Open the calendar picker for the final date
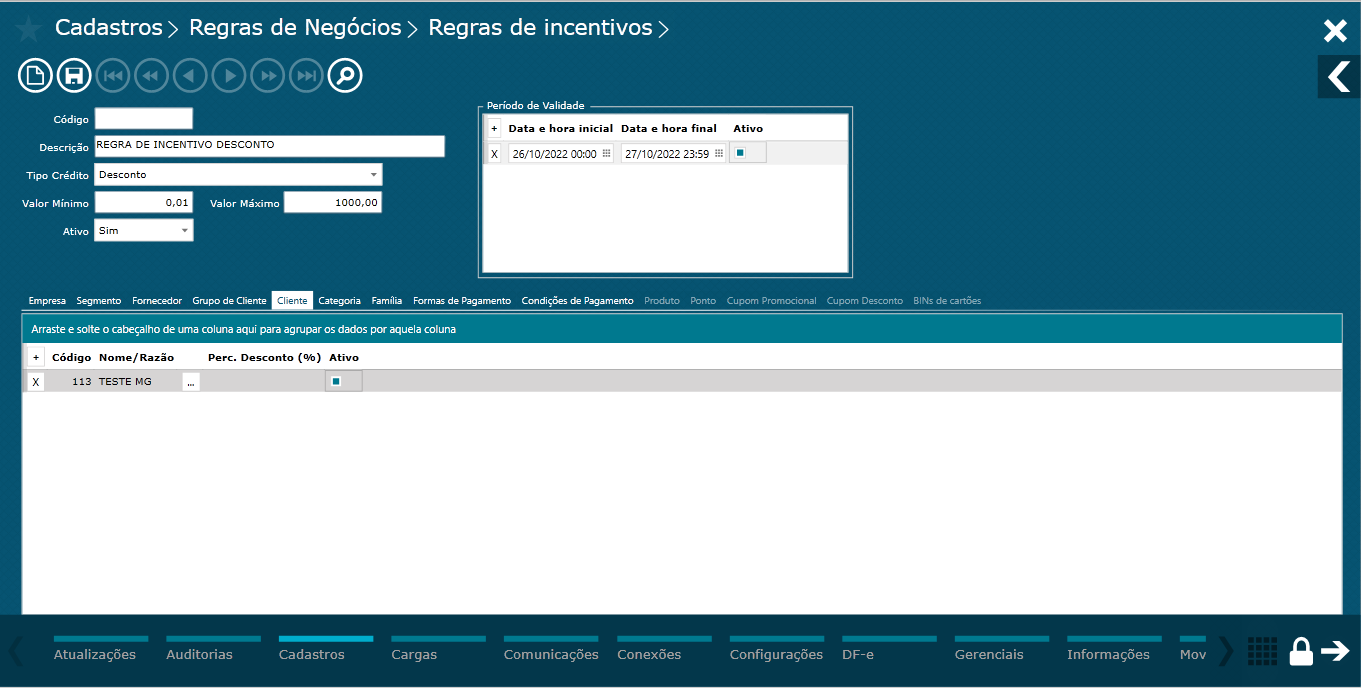The height and width of the screenshot is (688, 1361). (x=719, y=154)
